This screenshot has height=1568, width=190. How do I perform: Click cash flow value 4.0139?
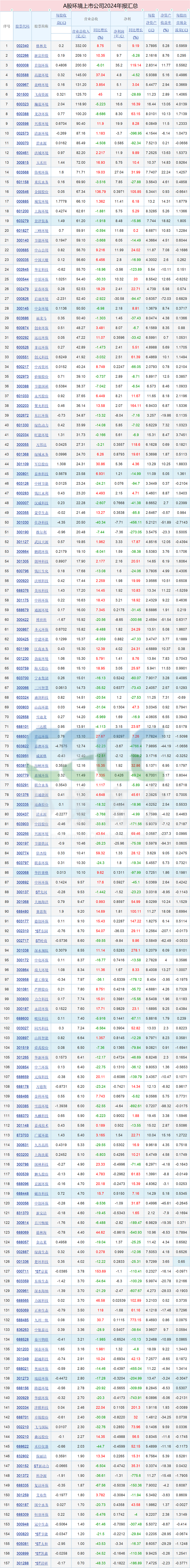(x=181, y=104)
